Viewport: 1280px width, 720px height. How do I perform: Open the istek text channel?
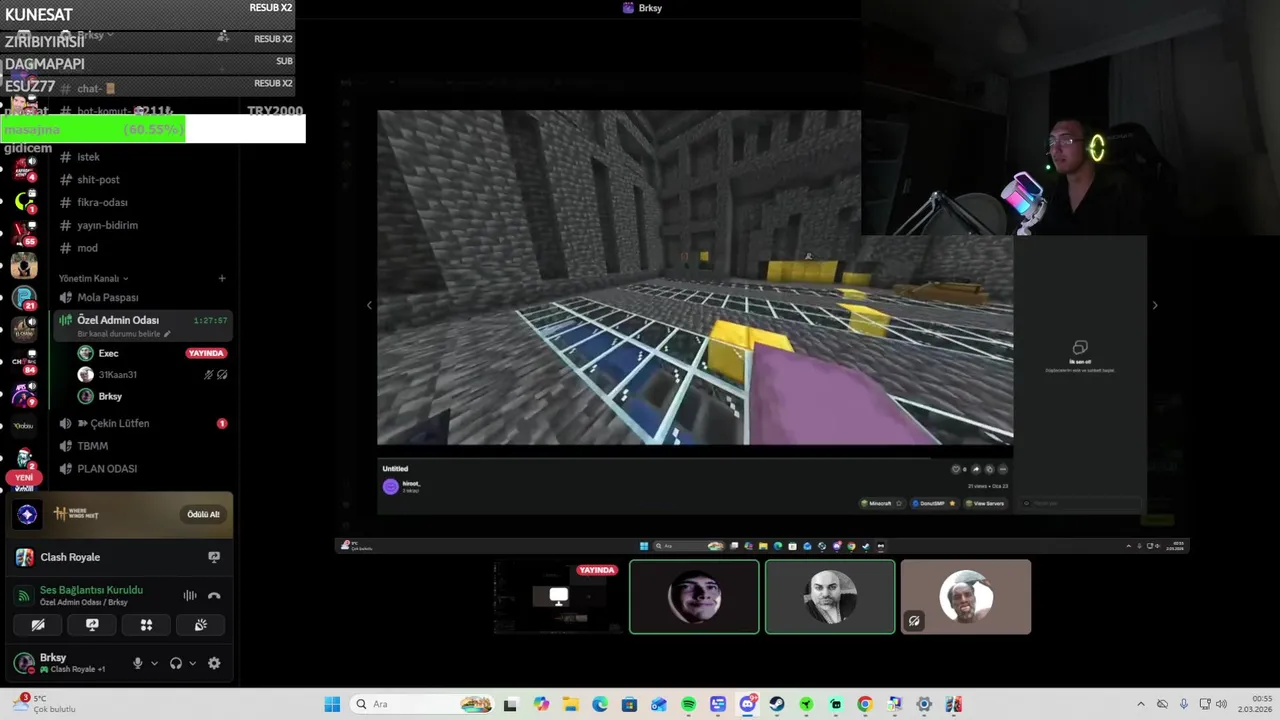pyautogui.click(x=143, y=157)
